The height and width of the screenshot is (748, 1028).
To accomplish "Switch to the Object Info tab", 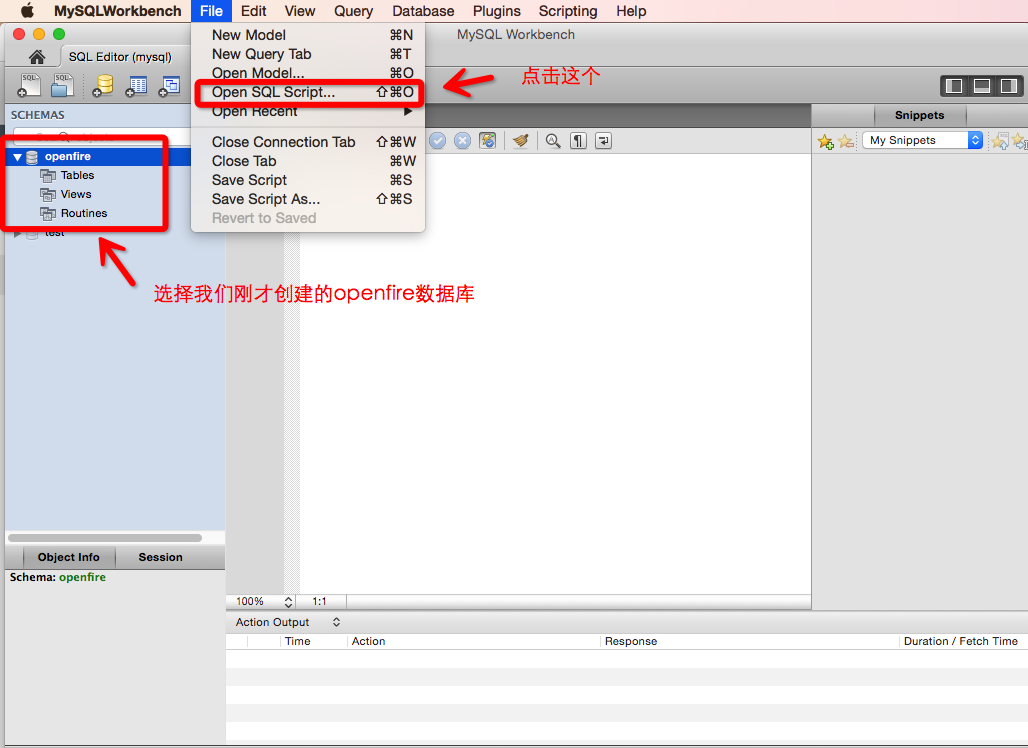I will pos(69,557).
